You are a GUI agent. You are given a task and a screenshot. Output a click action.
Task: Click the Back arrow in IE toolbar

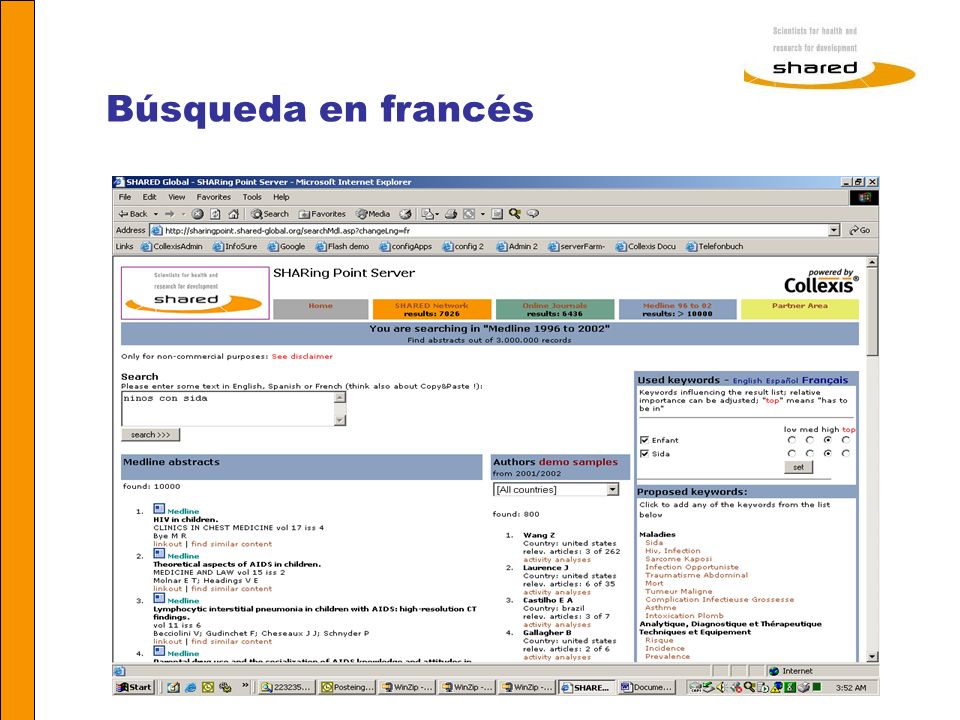[x=133, y=214]
